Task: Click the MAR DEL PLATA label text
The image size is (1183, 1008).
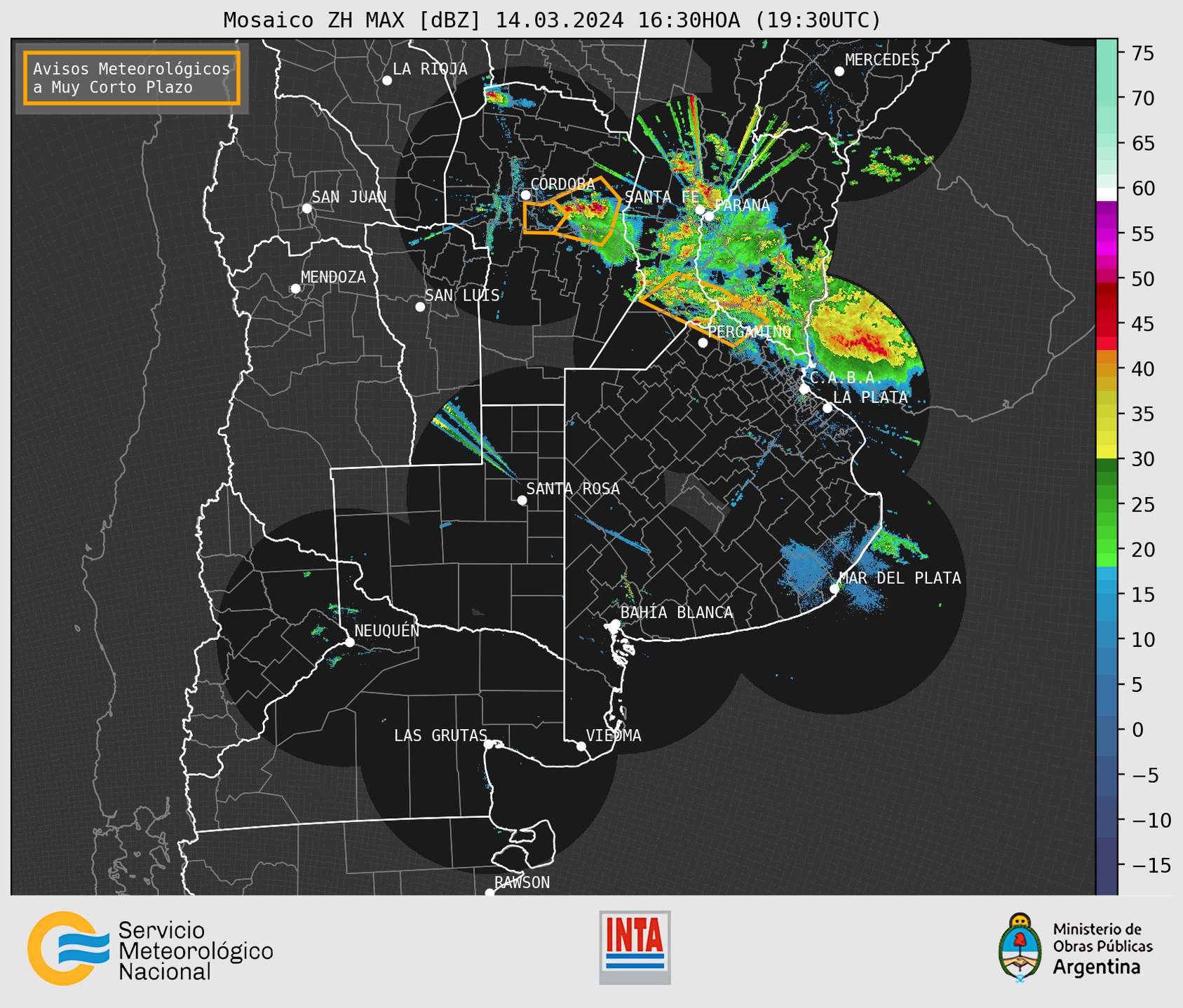Action: (900, 578)
